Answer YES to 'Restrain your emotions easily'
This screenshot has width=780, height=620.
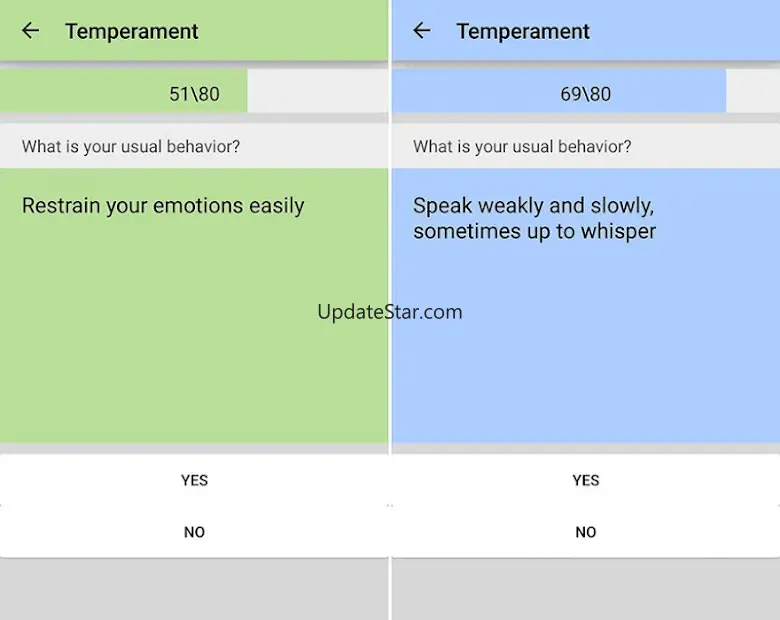(x=194, y=480)
